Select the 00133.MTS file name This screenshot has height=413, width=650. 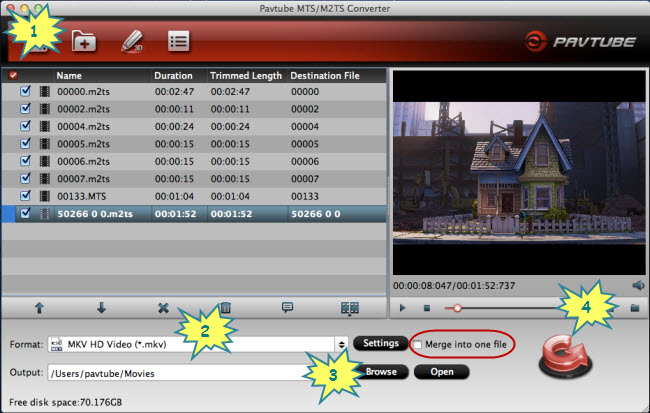click(x=82, y=196)
